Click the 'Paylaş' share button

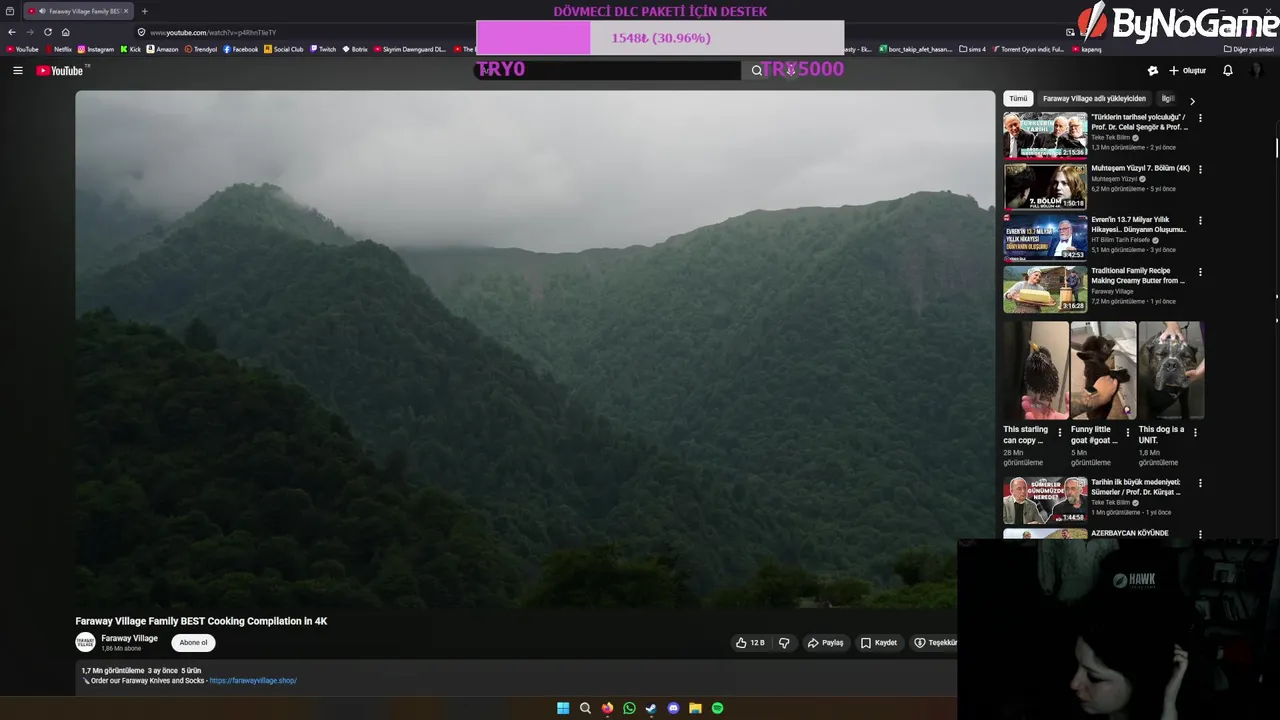click(x=826, y=643)
